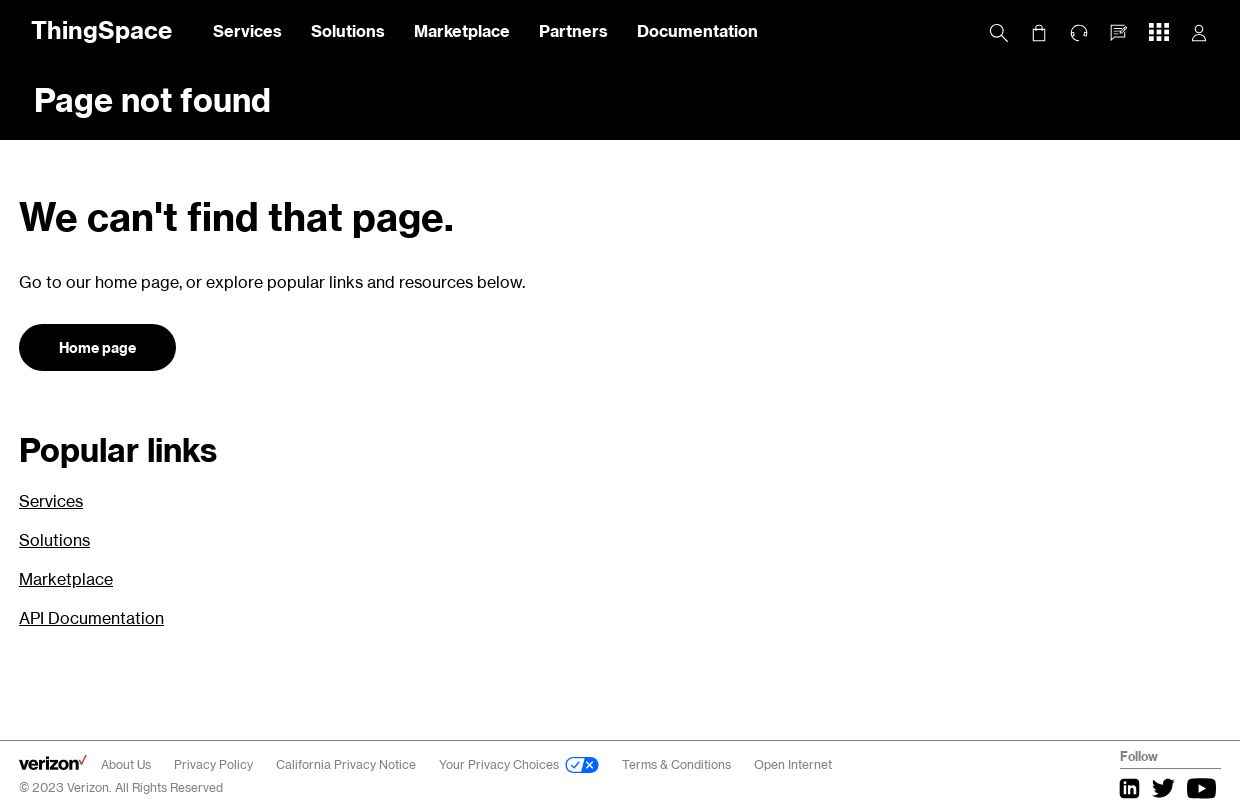Click 'Go to our home page' sentence
Viewport: 1240px width, 800px height.
coord(272,282)
